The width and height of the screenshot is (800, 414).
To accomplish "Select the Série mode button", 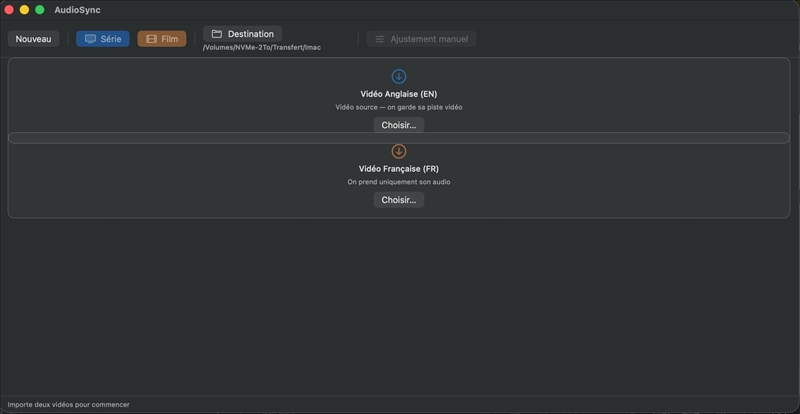I will coord(103,39).
